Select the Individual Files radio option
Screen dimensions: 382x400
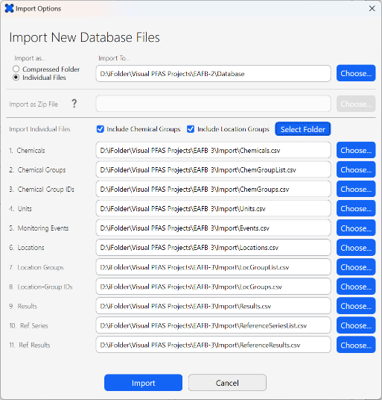coord(16,77)
